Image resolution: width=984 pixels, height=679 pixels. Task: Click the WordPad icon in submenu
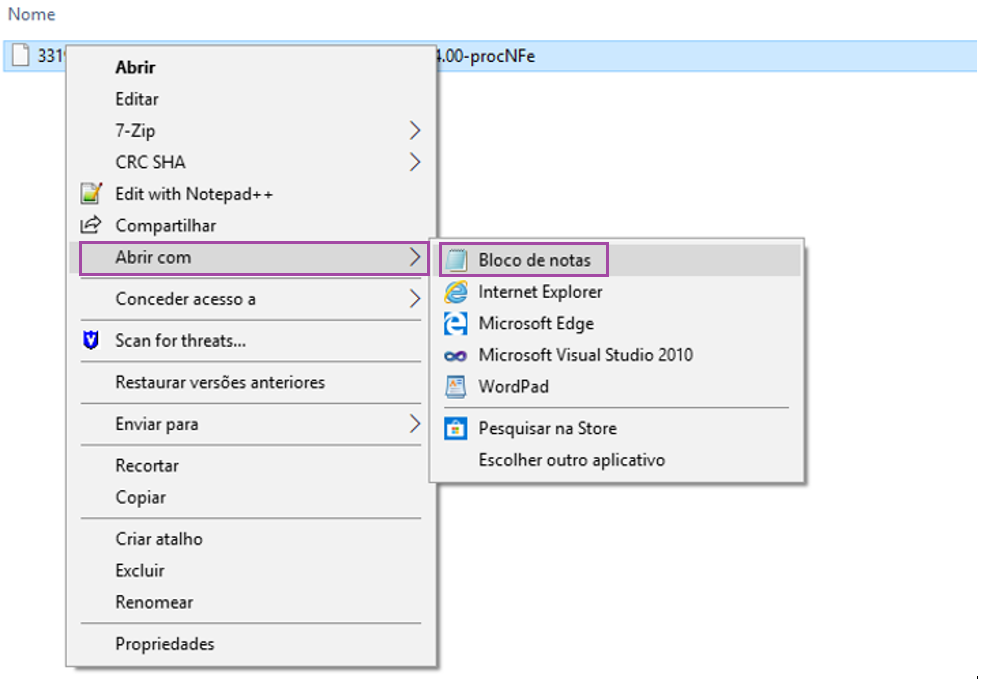click(x=456, y=387)
